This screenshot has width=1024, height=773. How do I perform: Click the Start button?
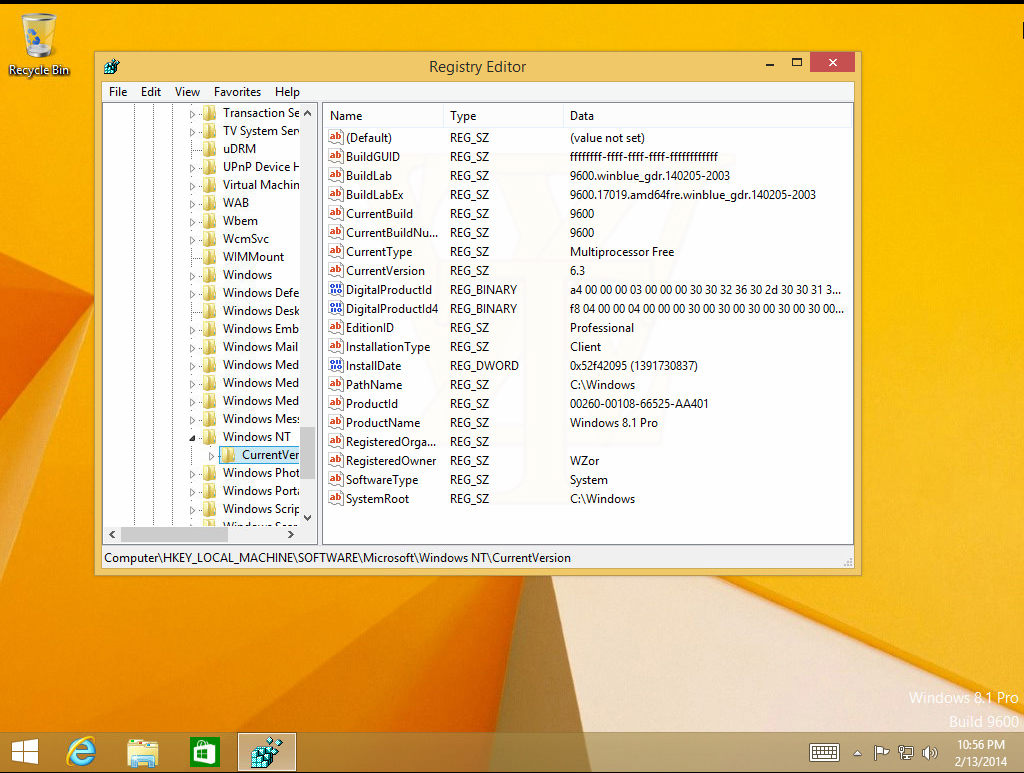(x=25, y=752)
